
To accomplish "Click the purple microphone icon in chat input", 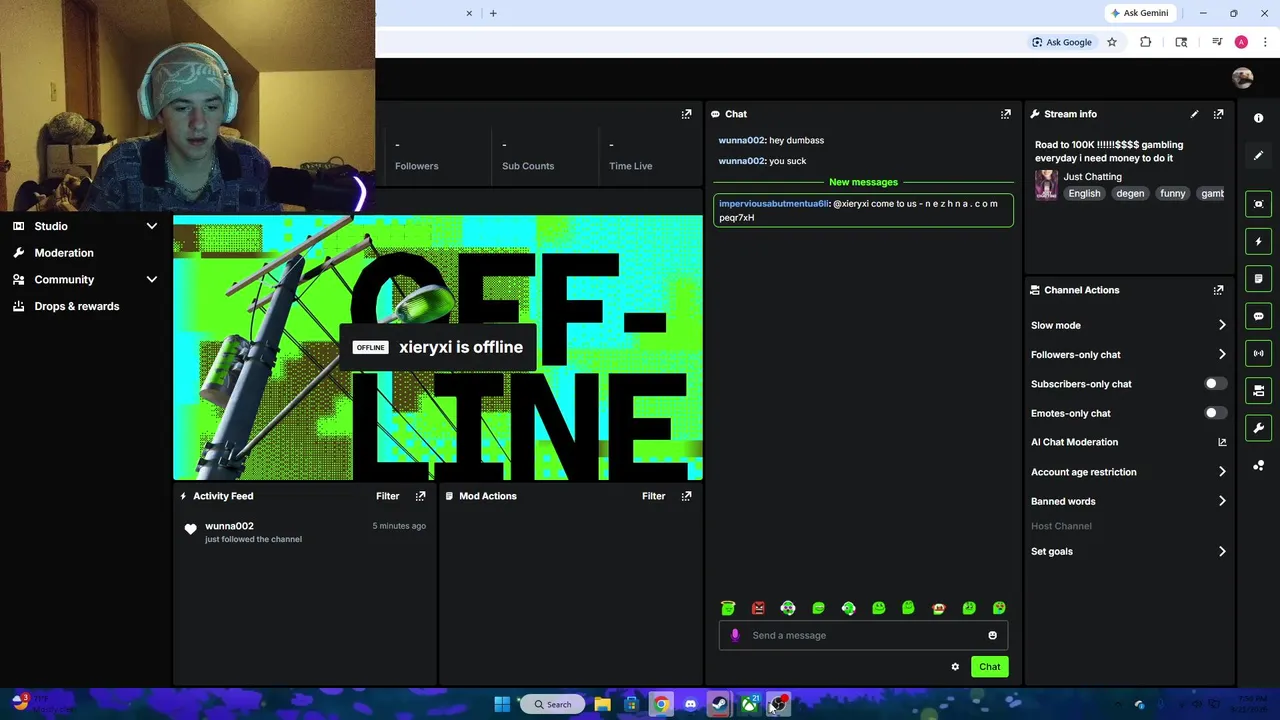I will click(x=735, y=635).
